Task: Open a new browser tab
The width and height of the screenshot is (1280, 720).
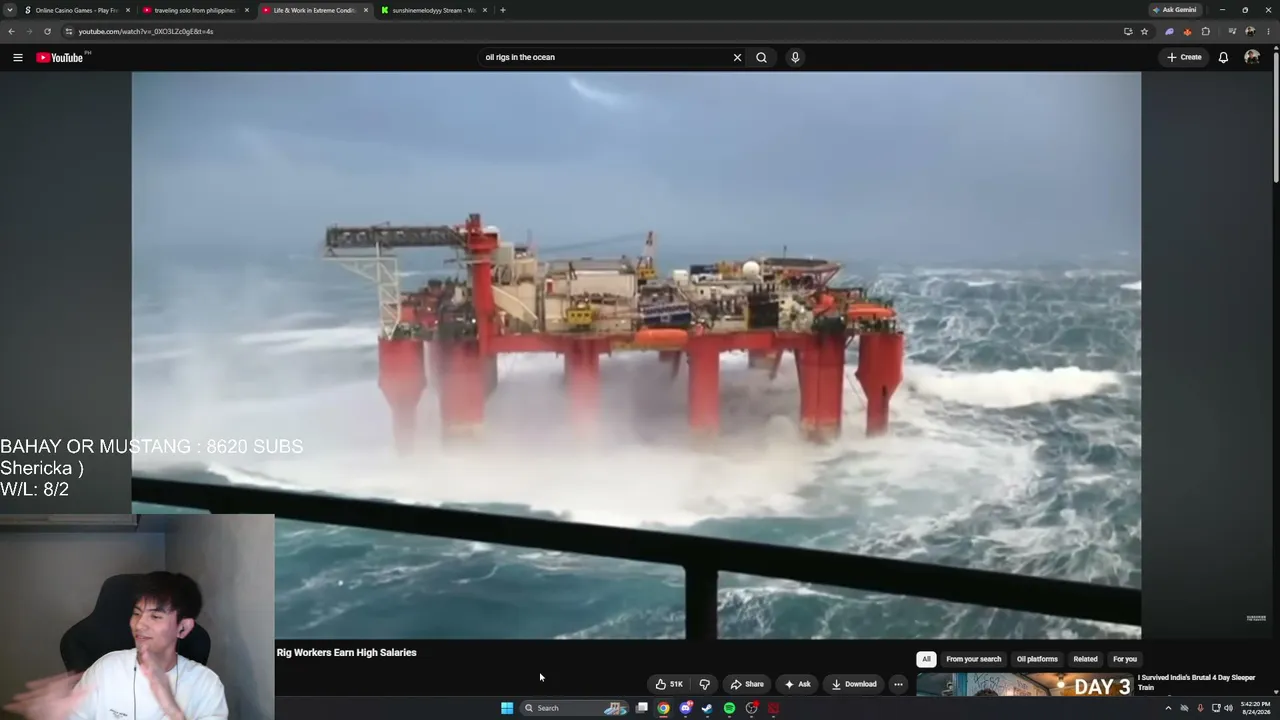Action: [x=503, y=10]
